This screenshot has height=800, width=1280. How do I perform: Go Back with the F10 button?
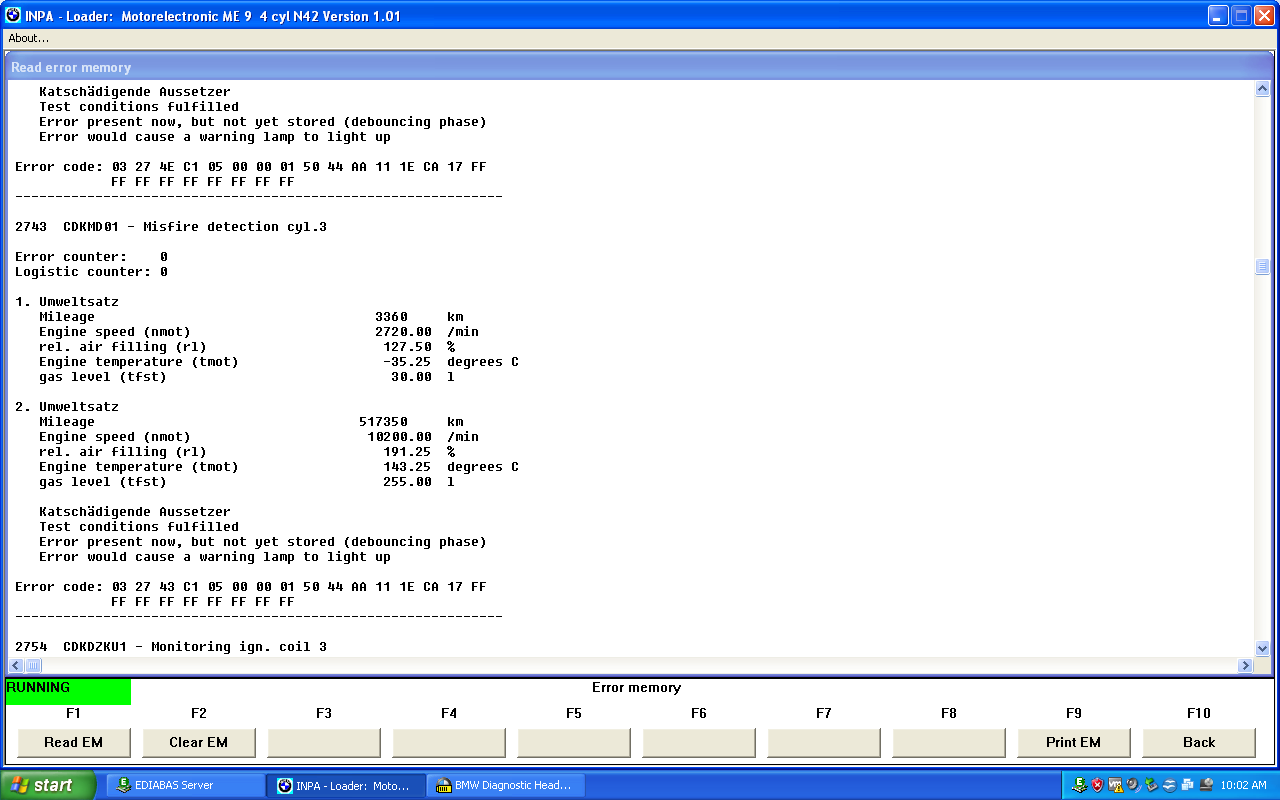click(1198, 742)
